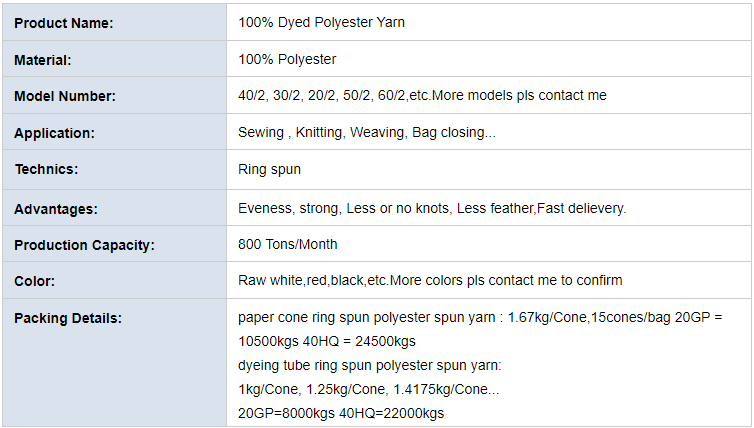Click the "dyeing tube ring spun polyester" line
This screenshot has width=754, height=428.
(x=369, y=366)
